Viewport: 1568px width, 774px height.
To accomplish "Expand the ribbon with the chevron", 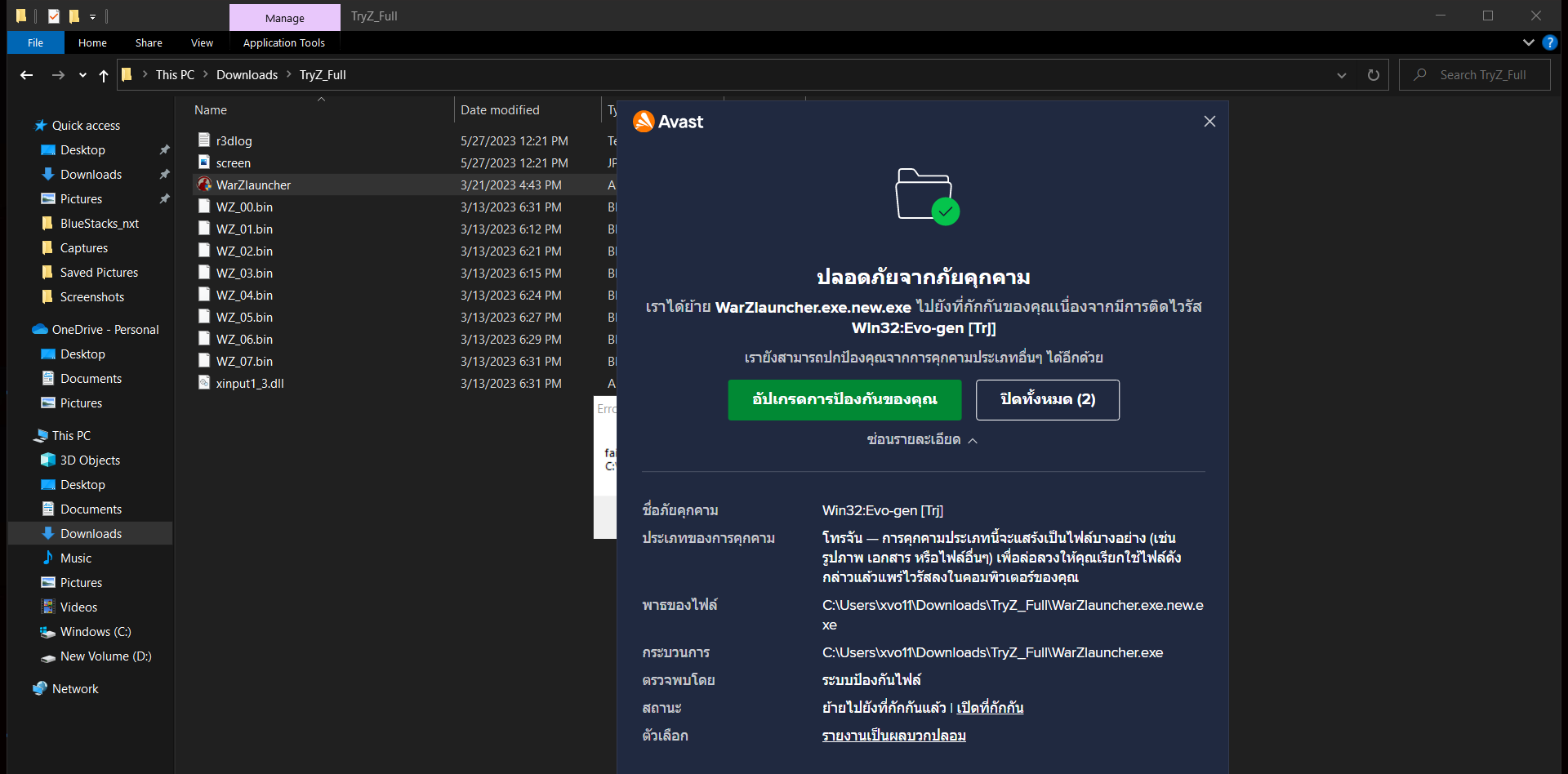I will 1529,42.
